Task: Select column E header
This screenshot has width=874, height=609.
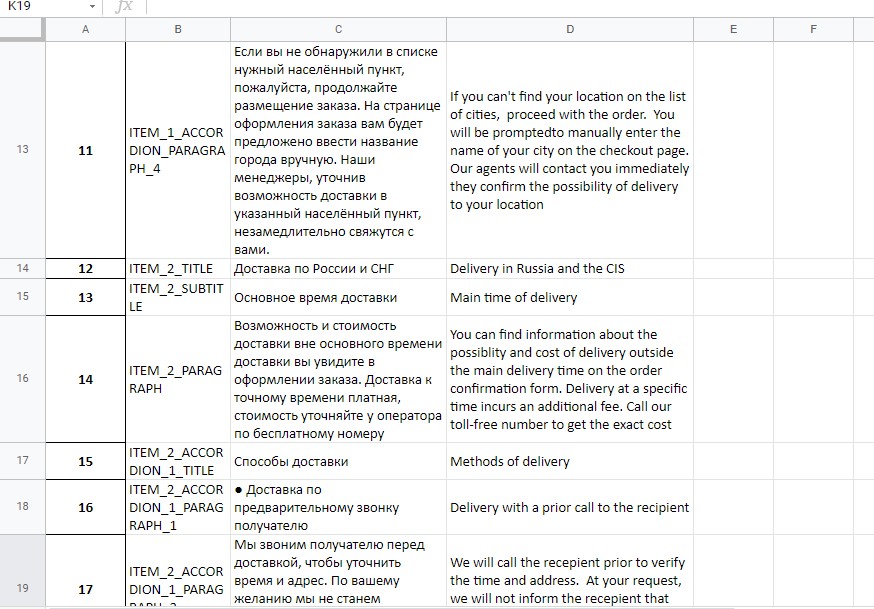Action: coord(734,30)
